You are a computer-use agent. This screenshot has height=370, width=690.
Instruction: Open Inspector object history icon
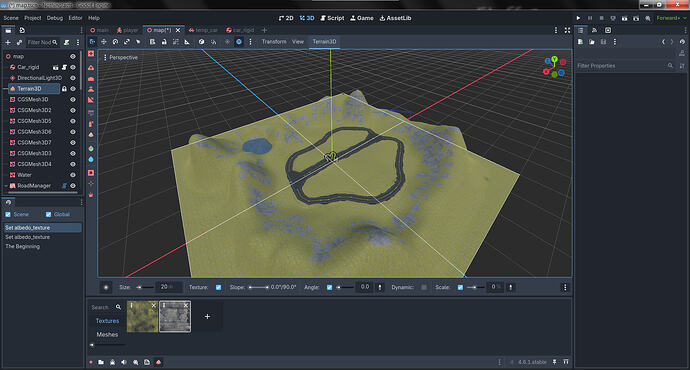tap(682, 42)
